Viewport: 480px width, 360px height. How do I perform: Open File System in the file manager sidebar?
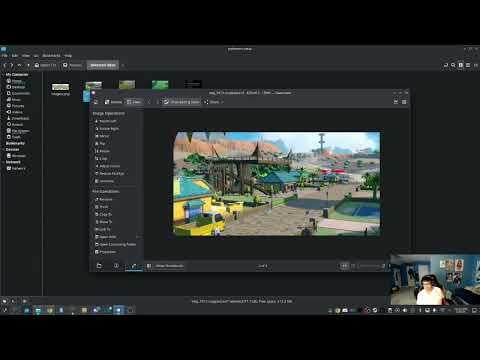coord(18,131)
